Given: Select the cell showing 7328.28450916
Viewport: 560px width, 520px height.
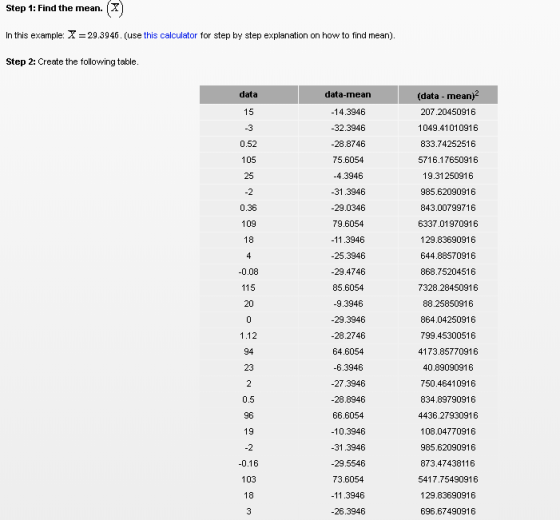Looking at the screenshot, I should [x=448, y=288].
